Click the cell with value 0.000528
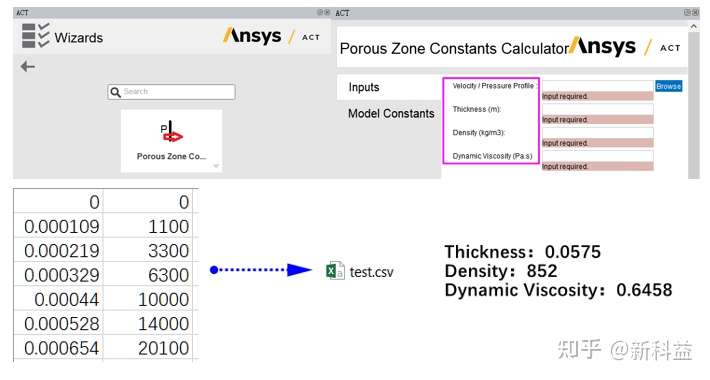Screen dimensions: 710x380 [x=58, y=323]
